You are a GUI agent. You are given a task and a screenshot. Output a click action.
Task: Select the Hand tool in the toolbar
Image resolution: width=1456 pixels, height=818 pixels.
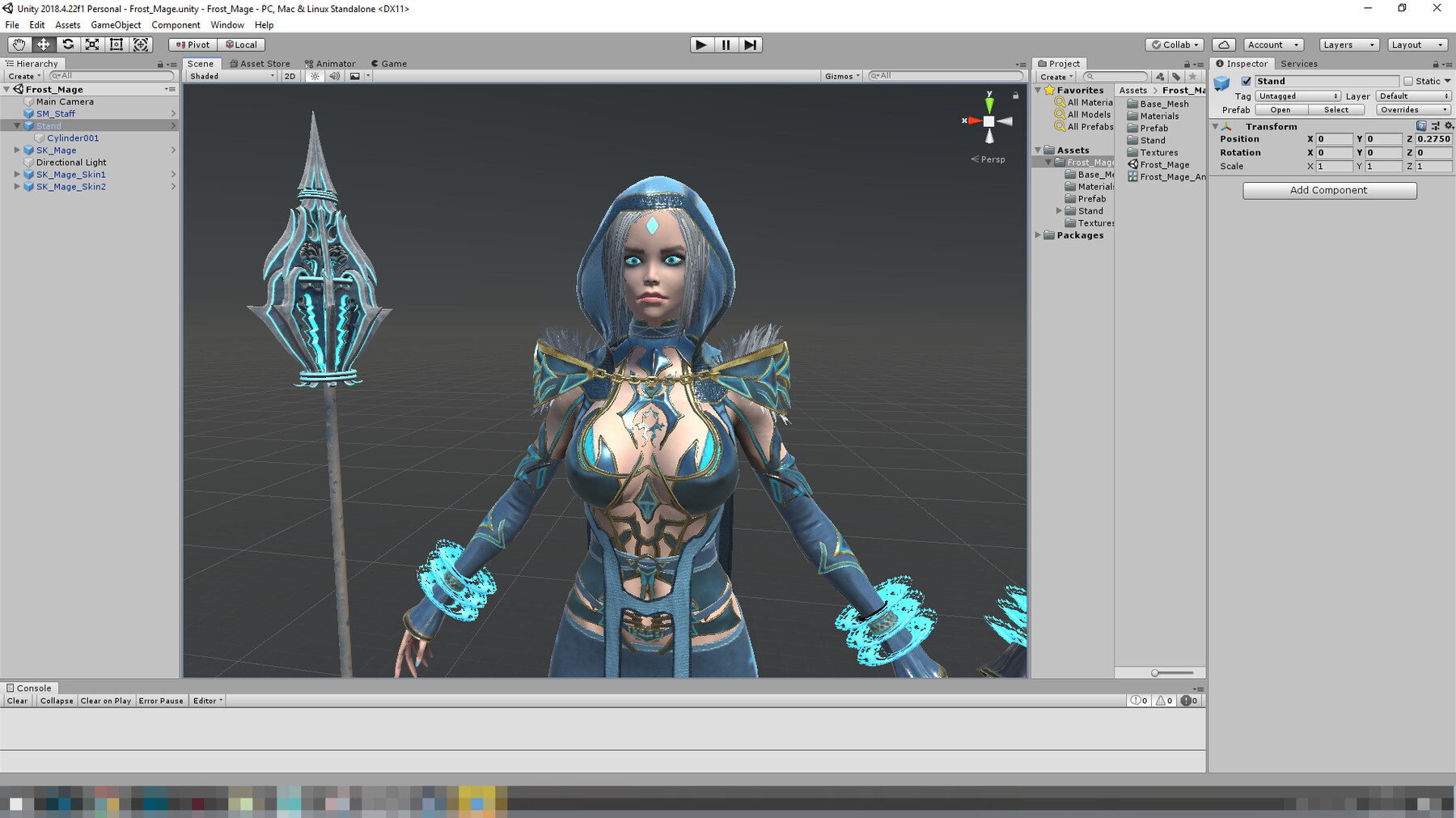pyautogui.click(x=19, y=45)
